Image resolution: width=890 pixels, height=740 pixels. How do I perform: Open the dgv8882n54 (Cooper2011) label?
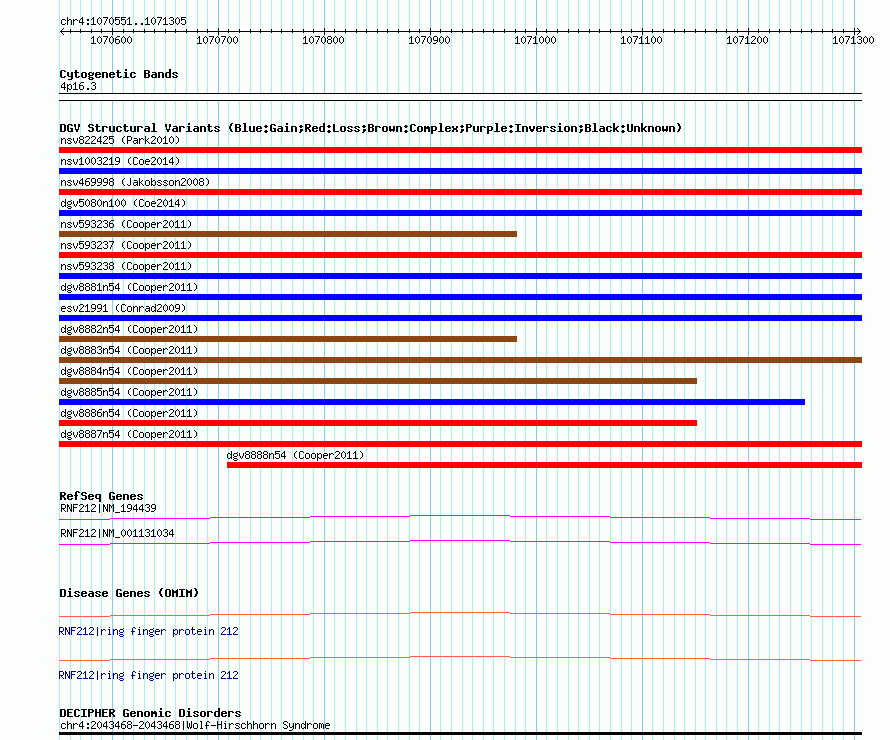click(x=129, y=329)
